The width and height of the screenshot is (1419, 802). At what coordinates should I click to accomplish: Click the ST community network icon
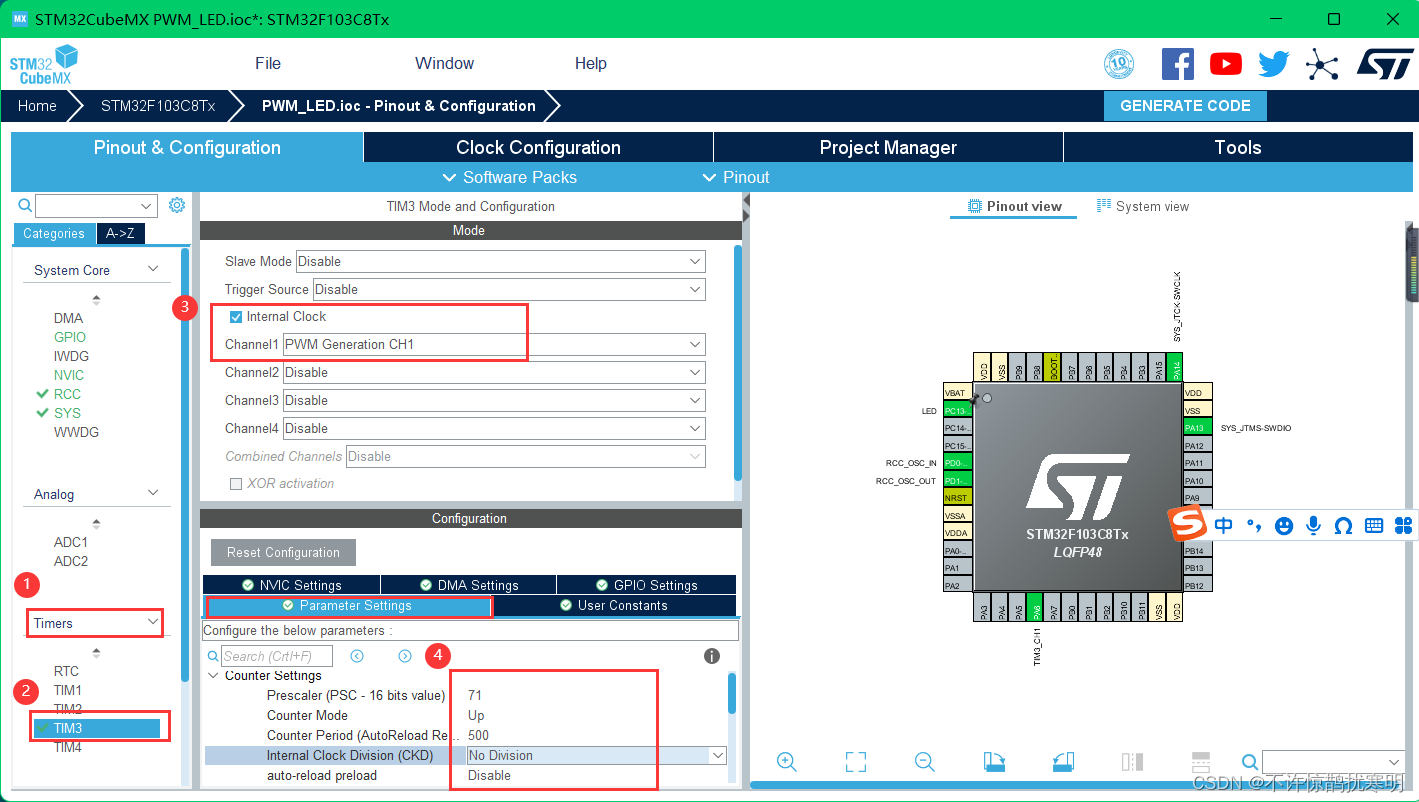1322,65
